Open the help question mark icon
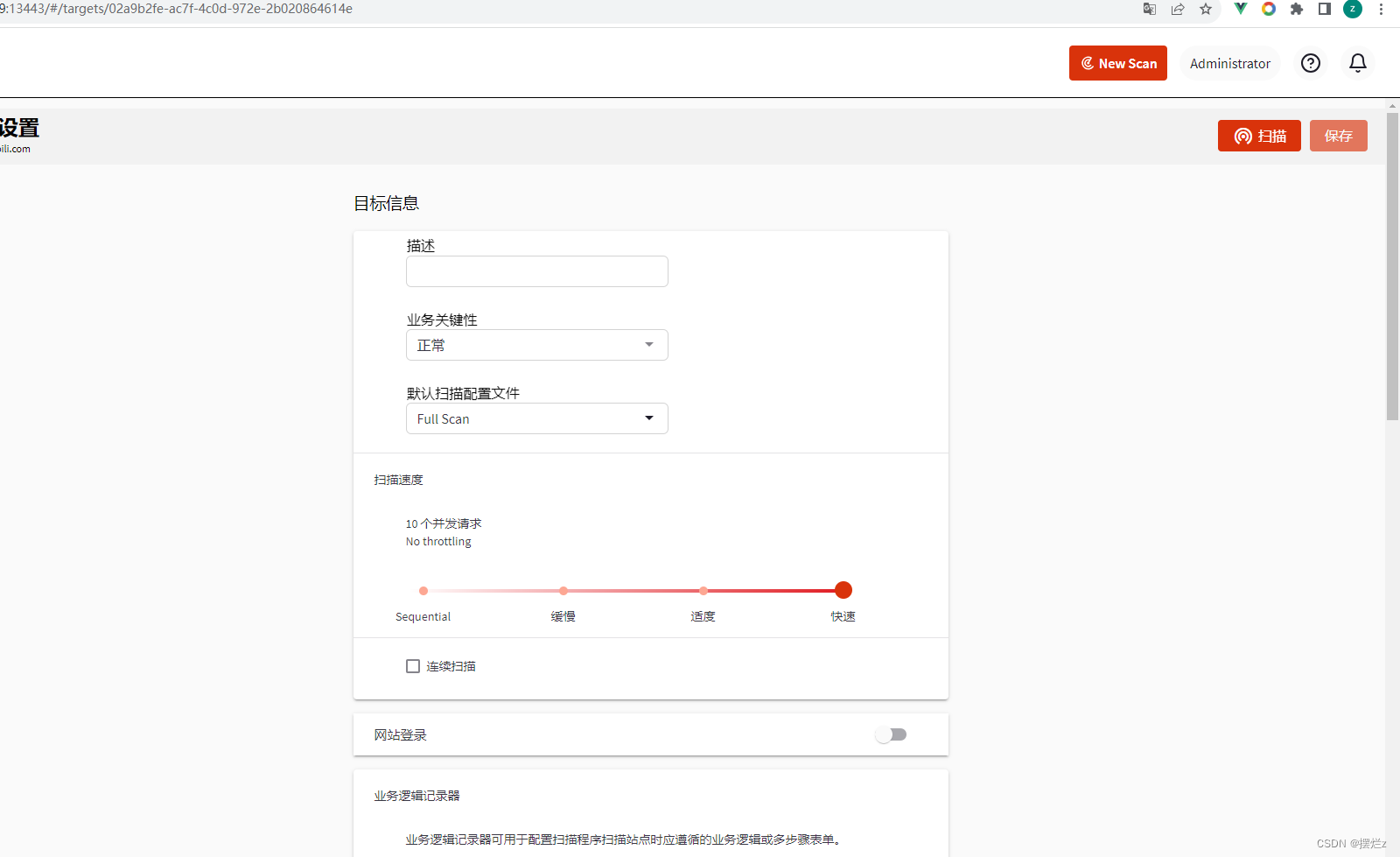This screenshot has height=857, width=1400. (x=1310, y=63)
